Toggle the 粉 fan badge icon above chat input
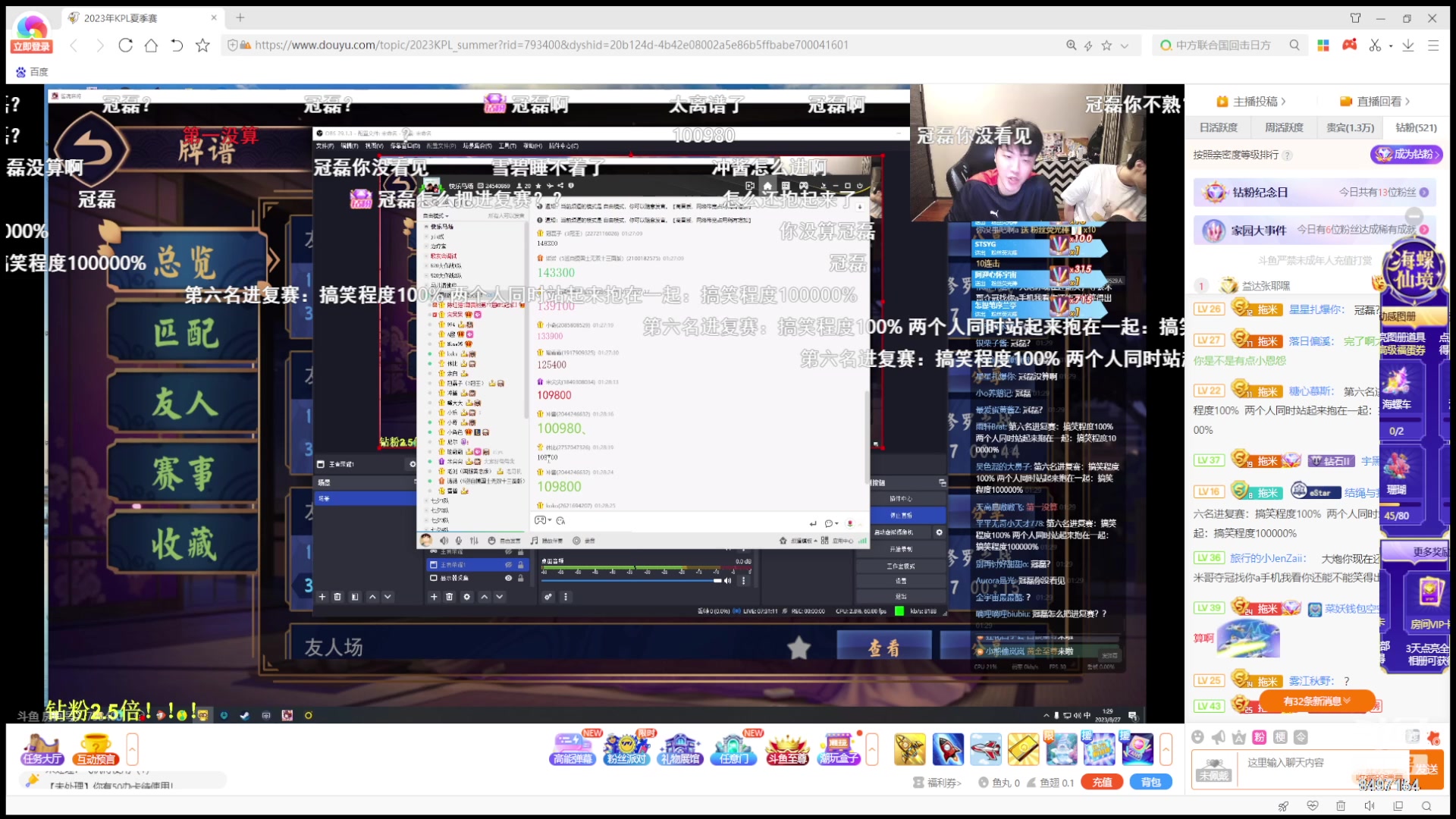The height and width of the screenshot is (819, 1456). pyautogui.click(x=1260, y=737)
